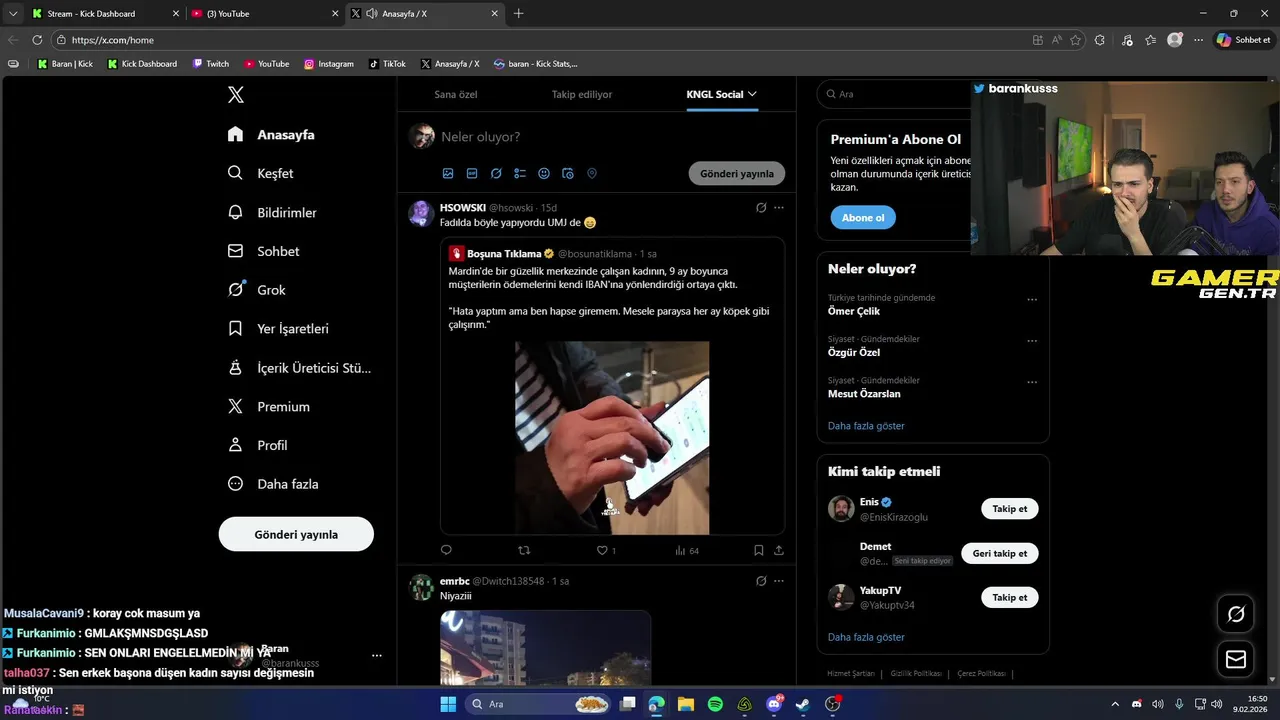Open Sohbet messages in sidebar
Screen dimensions: 1280x720
coord(264,251)
